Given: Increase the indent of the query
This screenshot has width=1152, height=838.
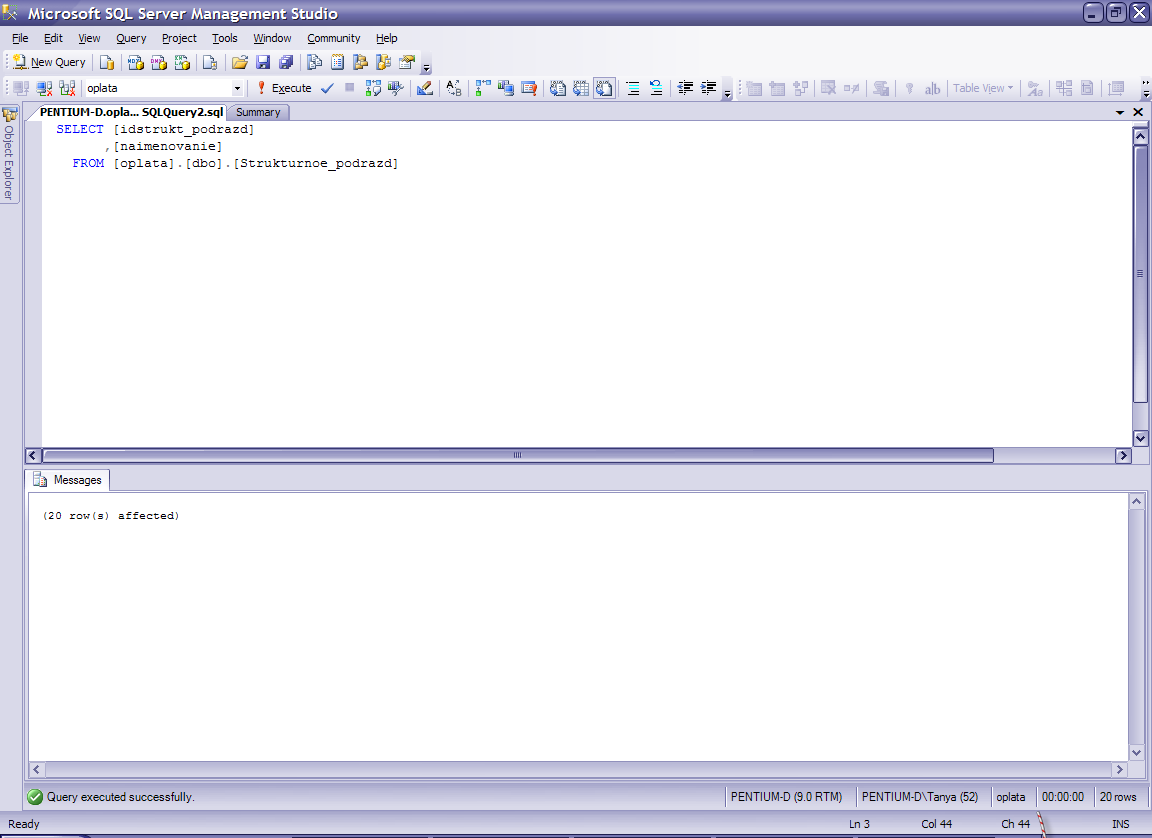Looking at the screenshot, I should (708, 88).
